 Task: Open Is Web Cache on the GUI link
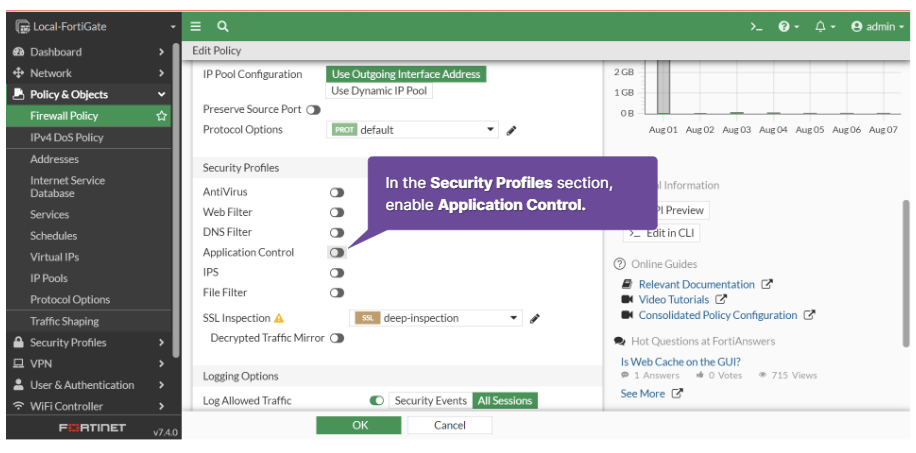tap(681, 361)
